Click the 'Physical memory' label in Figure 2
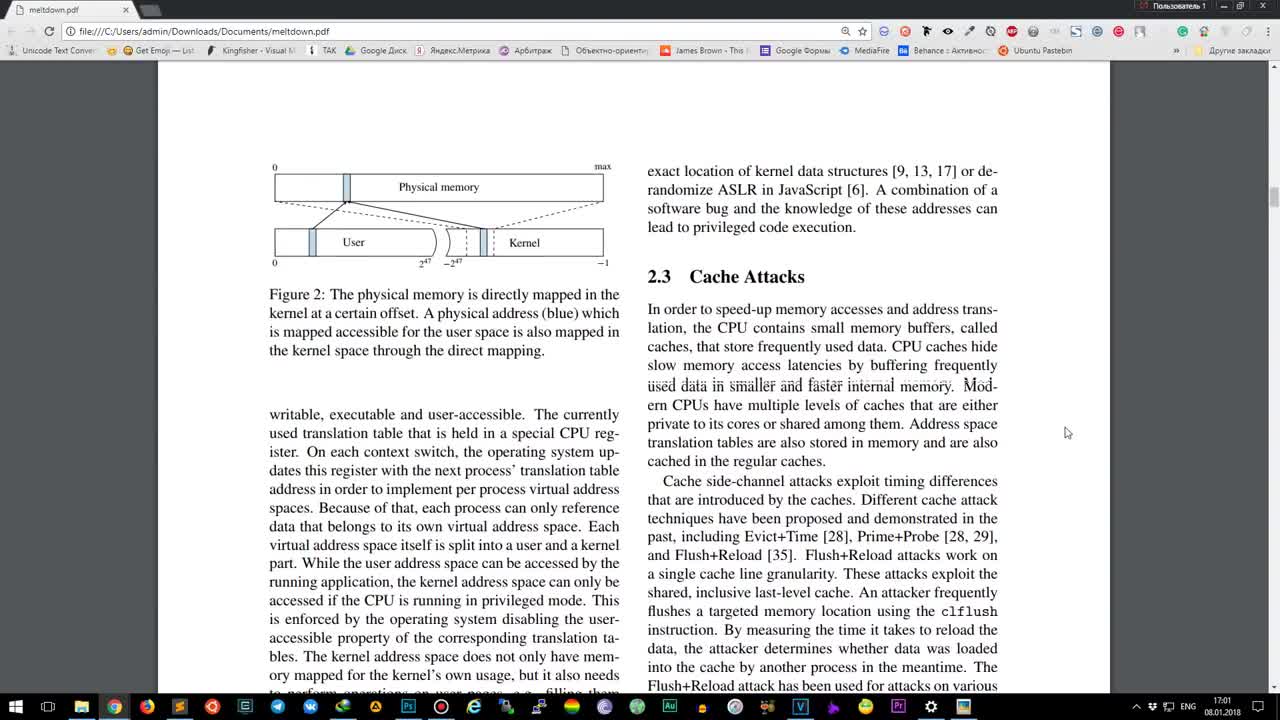This screenshot has width=1280, height=720. coord(439,187)
